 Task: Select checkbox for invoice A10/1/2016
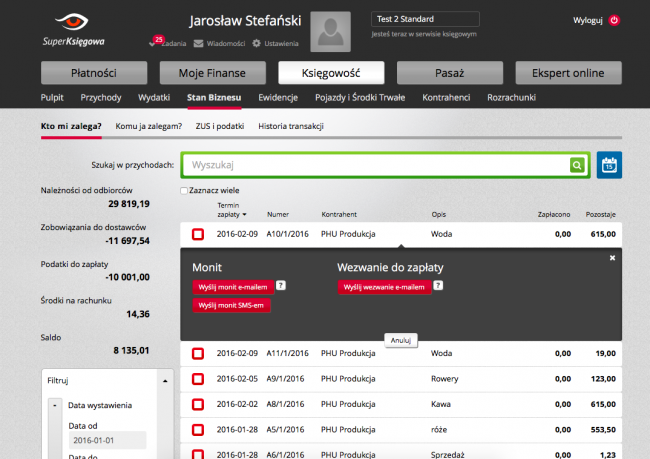pyautogui.click(x=198, y=234)
